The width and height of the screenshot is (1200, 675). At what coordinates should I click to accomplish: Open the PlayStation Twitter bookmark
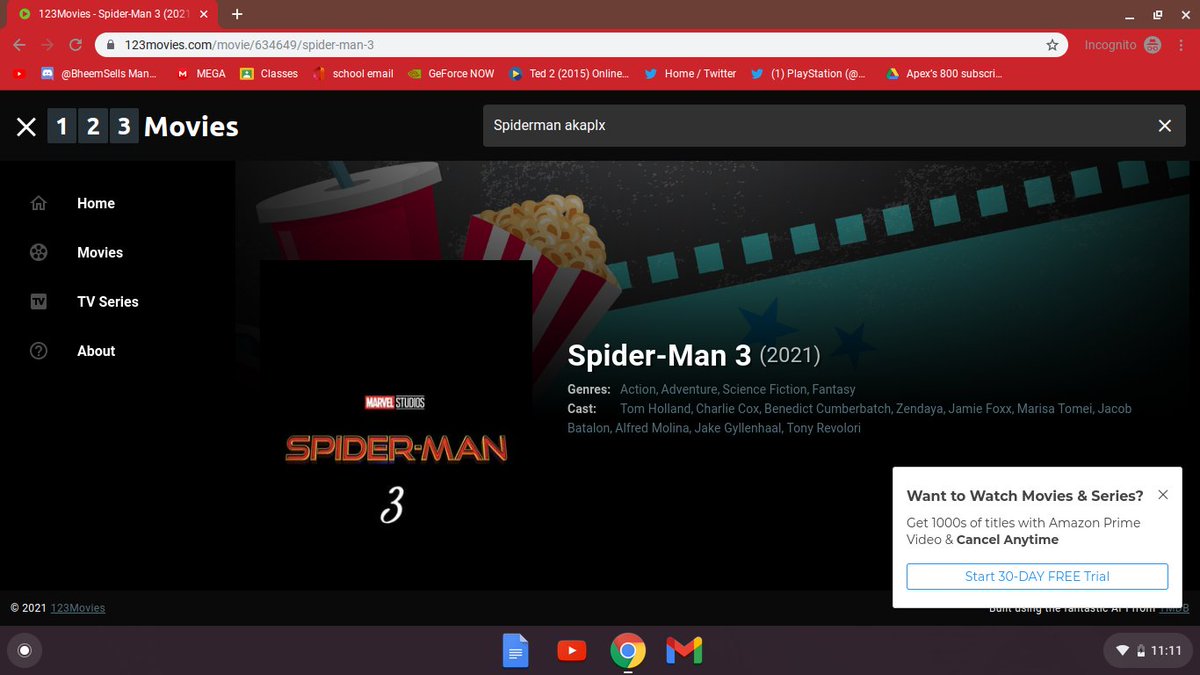[x=809, y=73]
